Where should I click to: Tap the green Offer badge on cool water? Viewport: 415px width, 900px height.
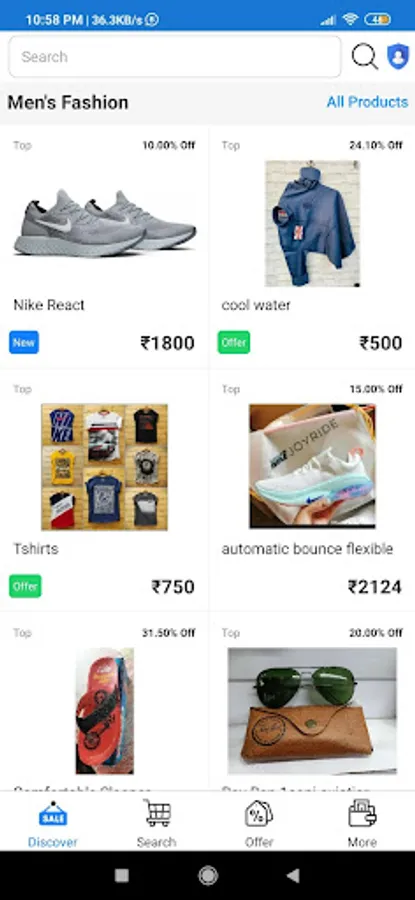[x=234, y=343]
